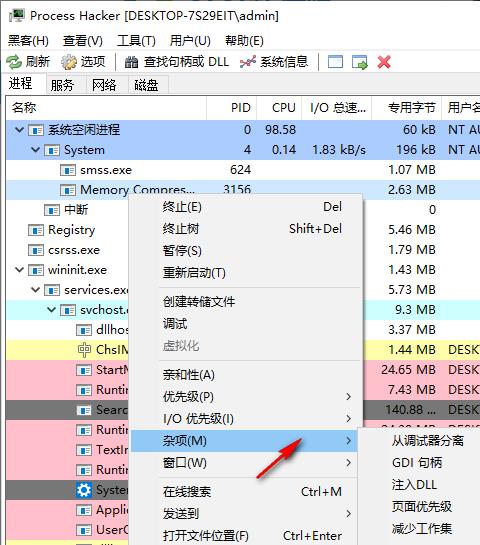The width and height of the screenshot is (480, 545).
Task: Click the find window and thread icon
Action: tap(359, 62)
